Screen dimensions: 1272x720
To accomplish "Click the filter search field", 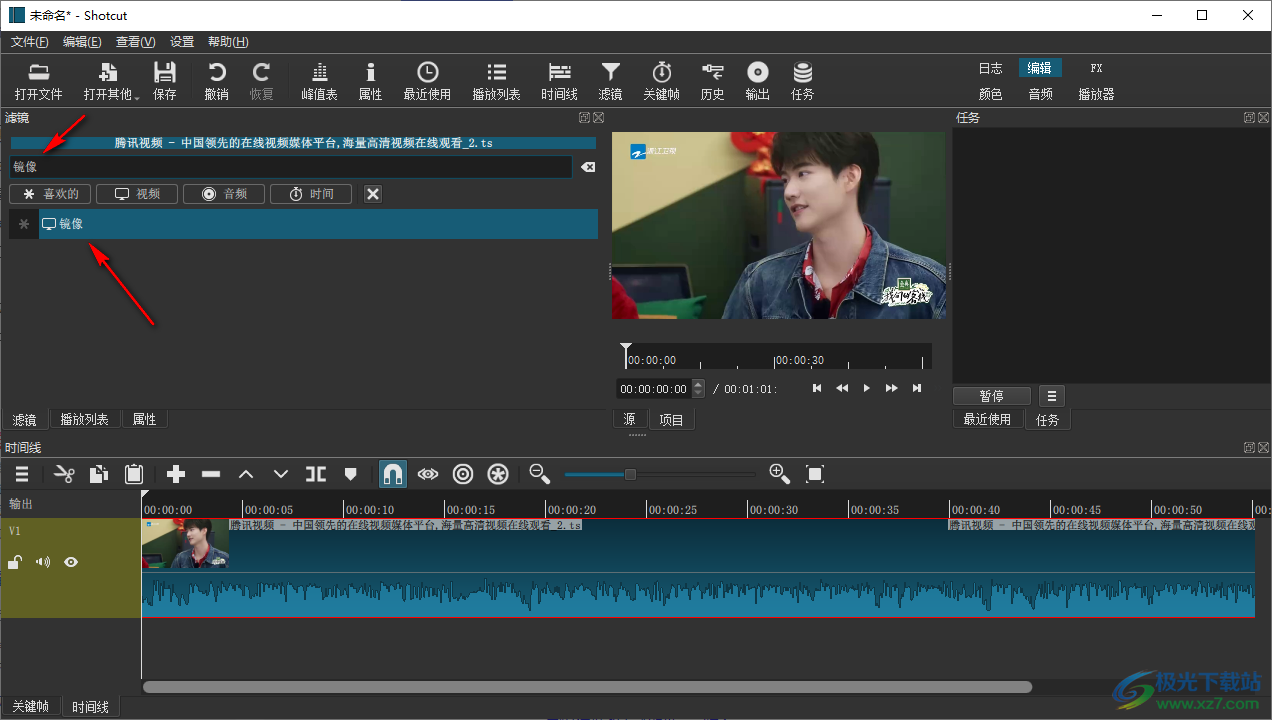I will click(x=291, y=167).
